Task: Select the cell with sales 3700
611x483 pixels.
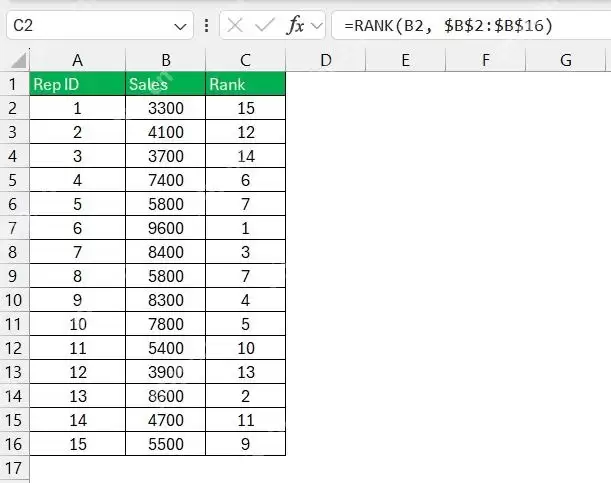Action: [166, 156]
